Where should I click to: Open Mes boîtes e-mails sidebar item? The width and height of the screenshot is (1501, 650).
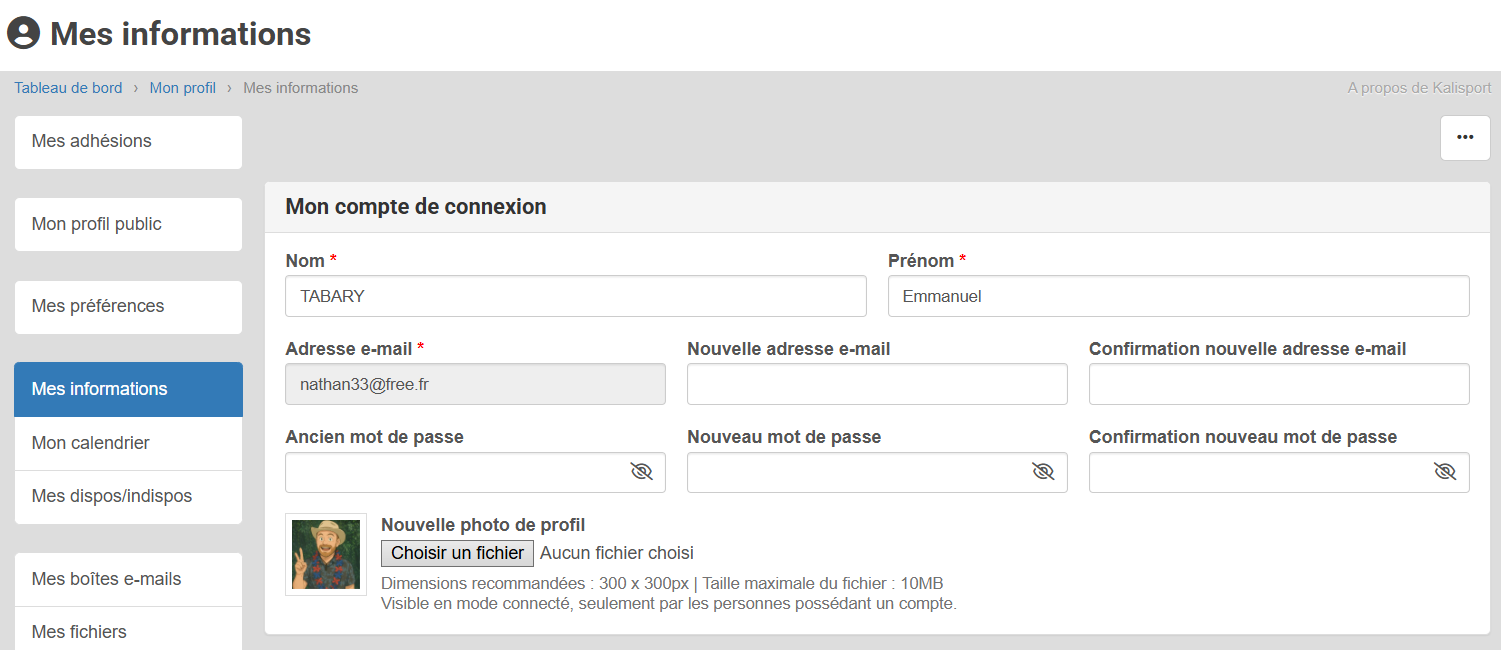(128, 579)
